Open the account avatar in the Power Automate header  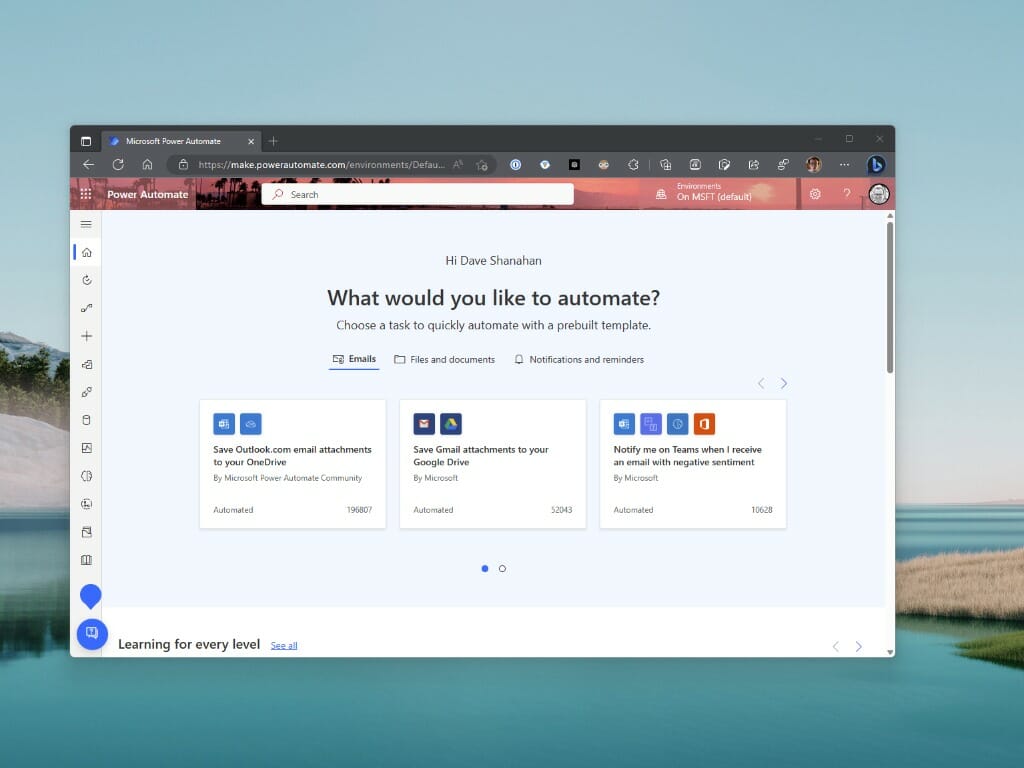(x=878, y=194)
